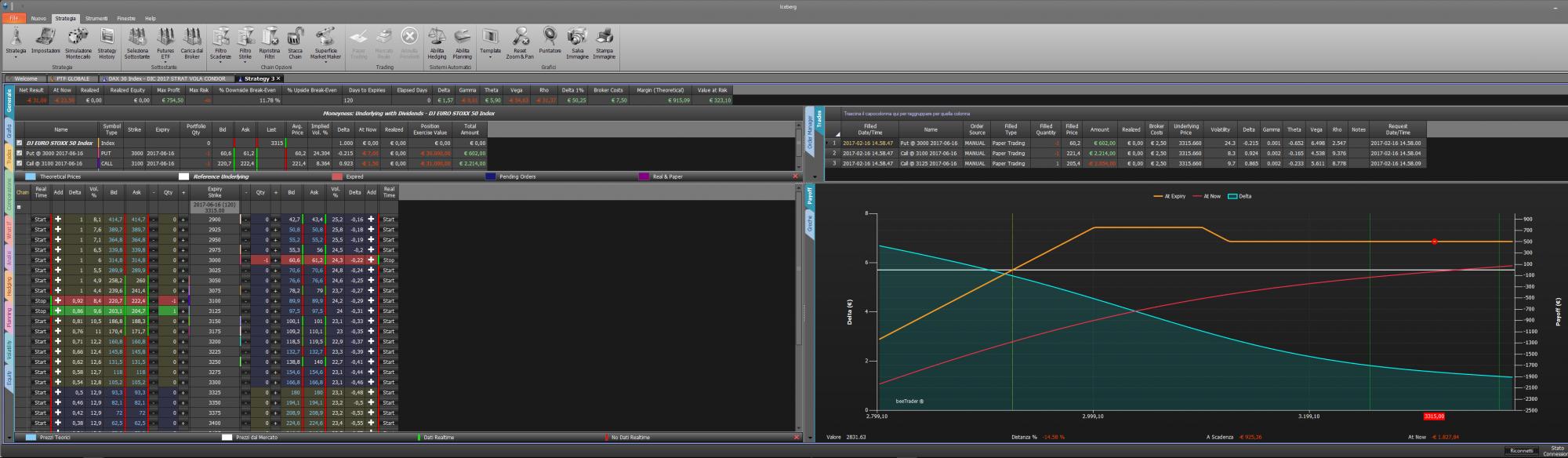Click the Riconnetti button in status bar
Viewport: 1568px width, 458px height.
tap(1522, 451)
